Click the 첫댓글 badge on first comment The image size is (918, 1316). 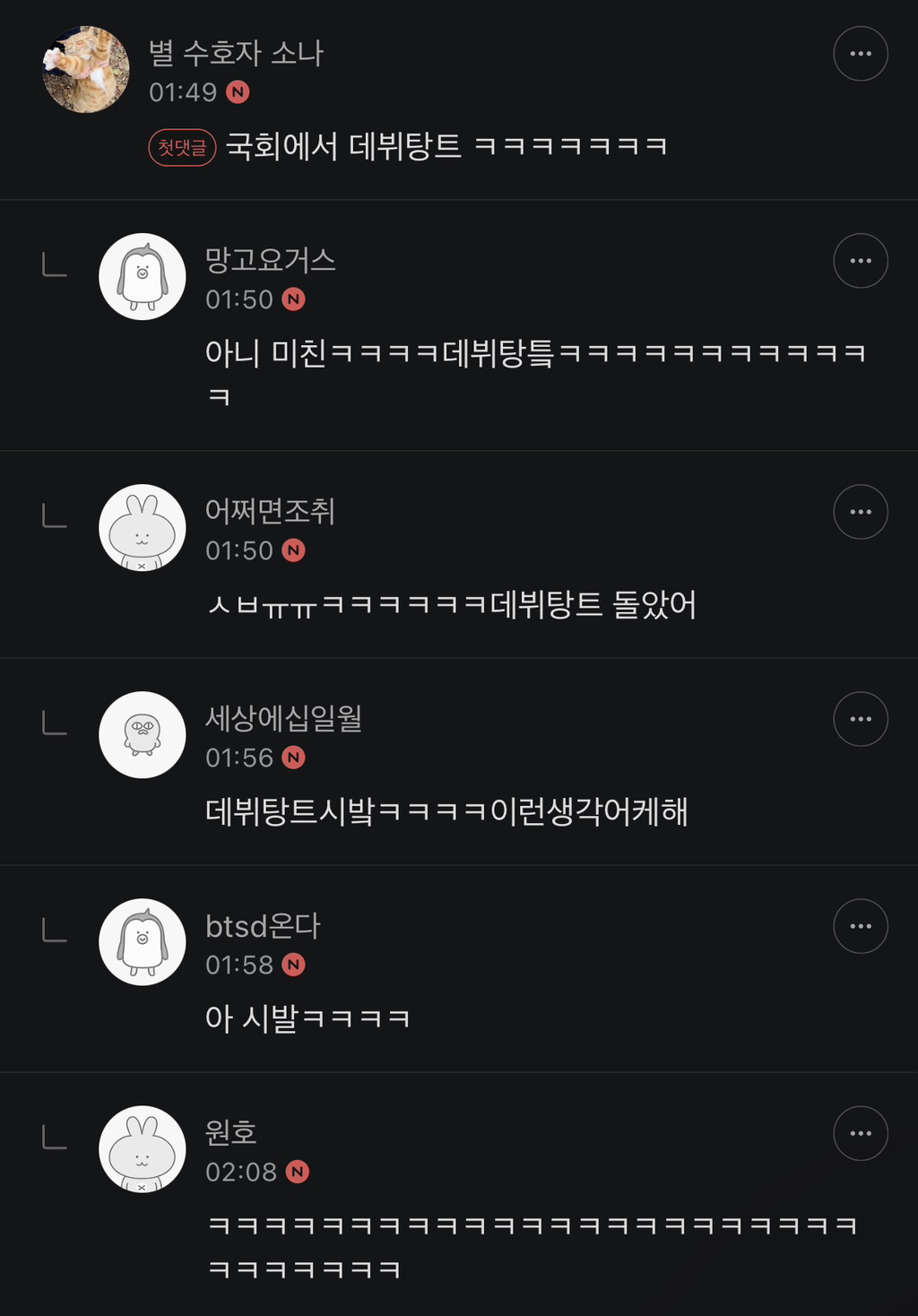182,147
